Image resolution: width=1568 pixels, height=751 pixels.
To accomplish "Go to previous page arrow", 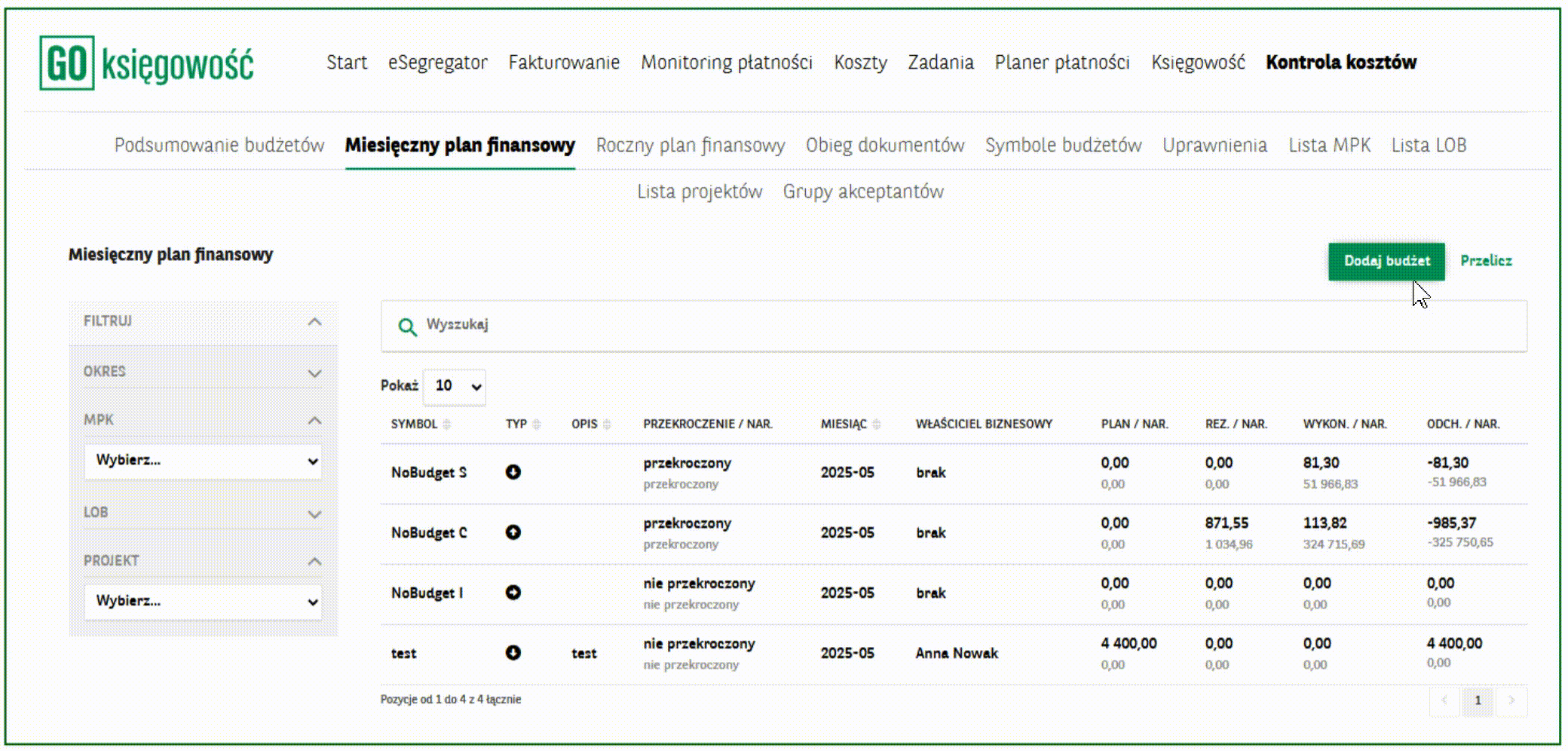I will [x=1444, y=700].
